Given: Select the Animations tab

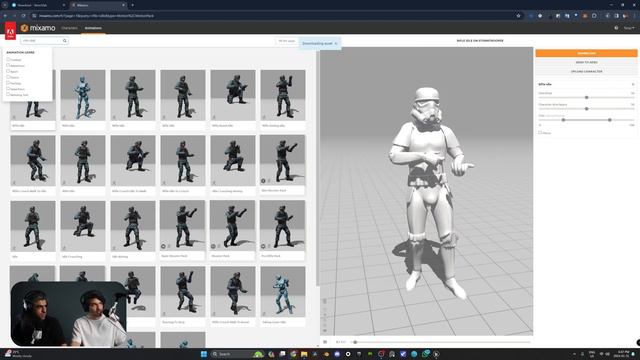Looking at the screenshot, I should (93, 28).
